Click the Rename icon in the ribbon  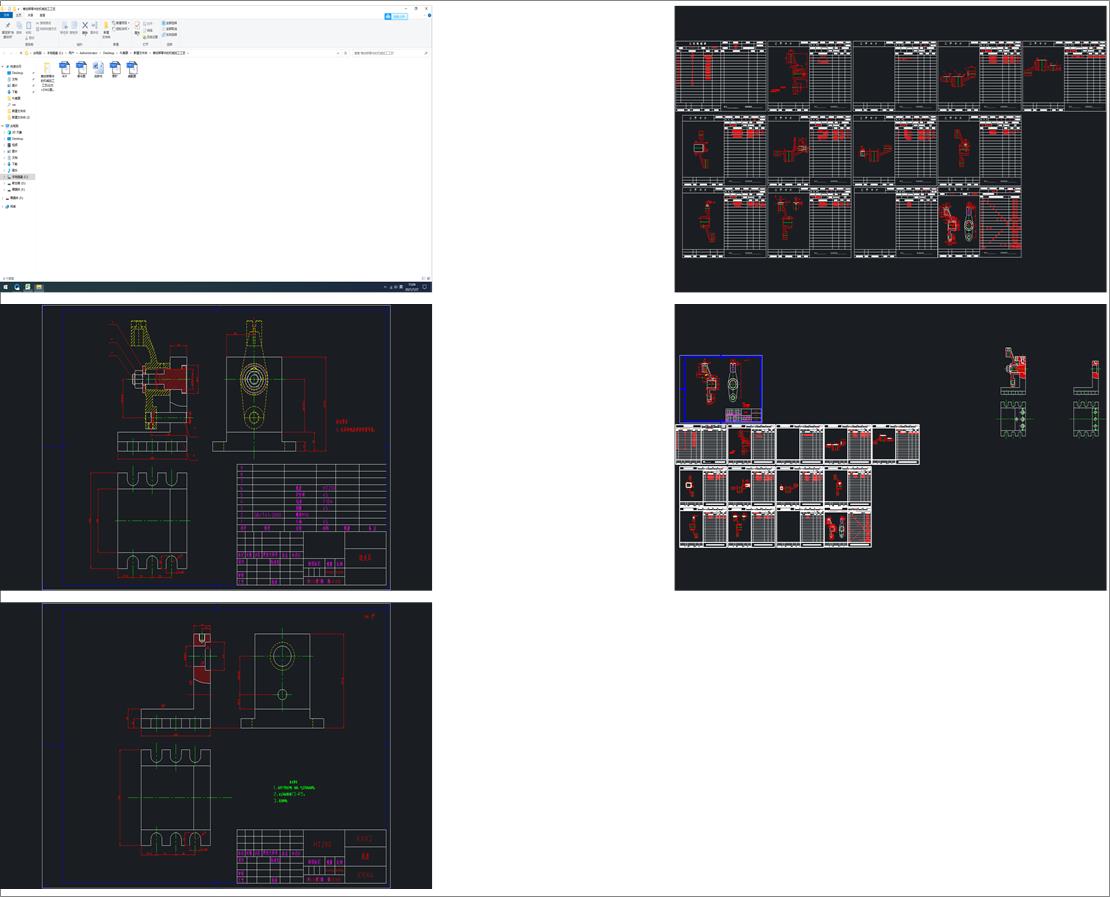click(94, 25)
